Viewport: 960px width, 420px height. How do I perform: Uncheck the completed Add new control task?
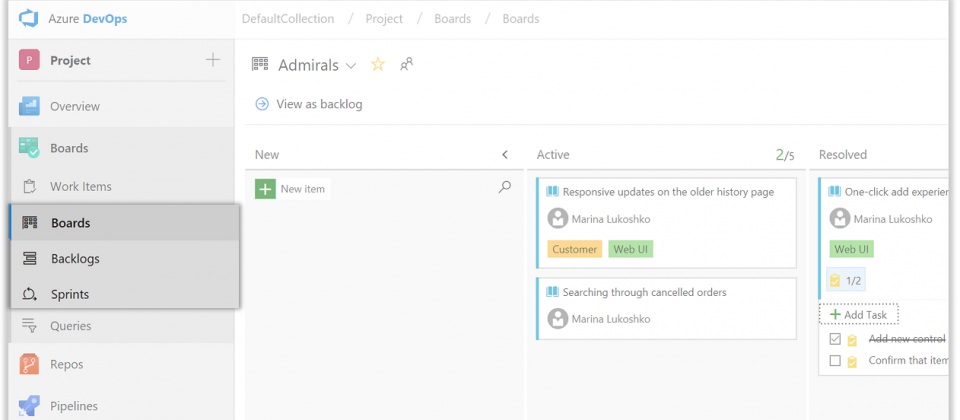pos(835,339)
